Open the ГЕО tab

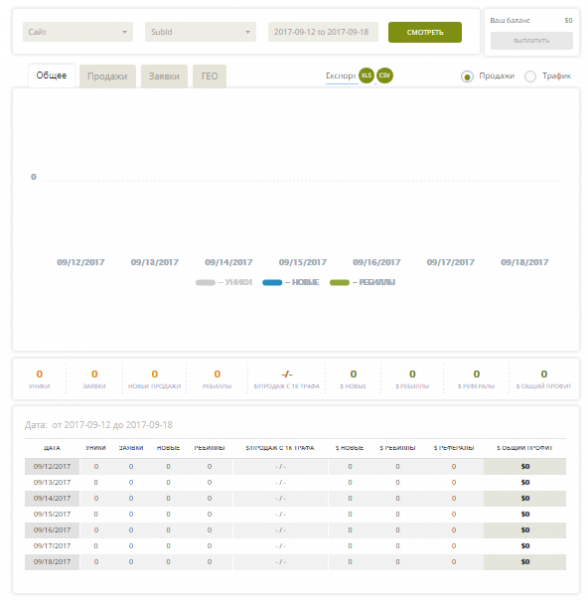click(x=210, y=77)
